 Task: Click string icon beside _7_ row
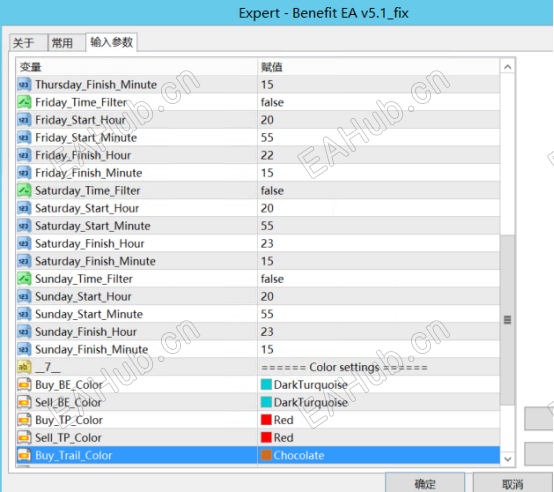[24, 367]
